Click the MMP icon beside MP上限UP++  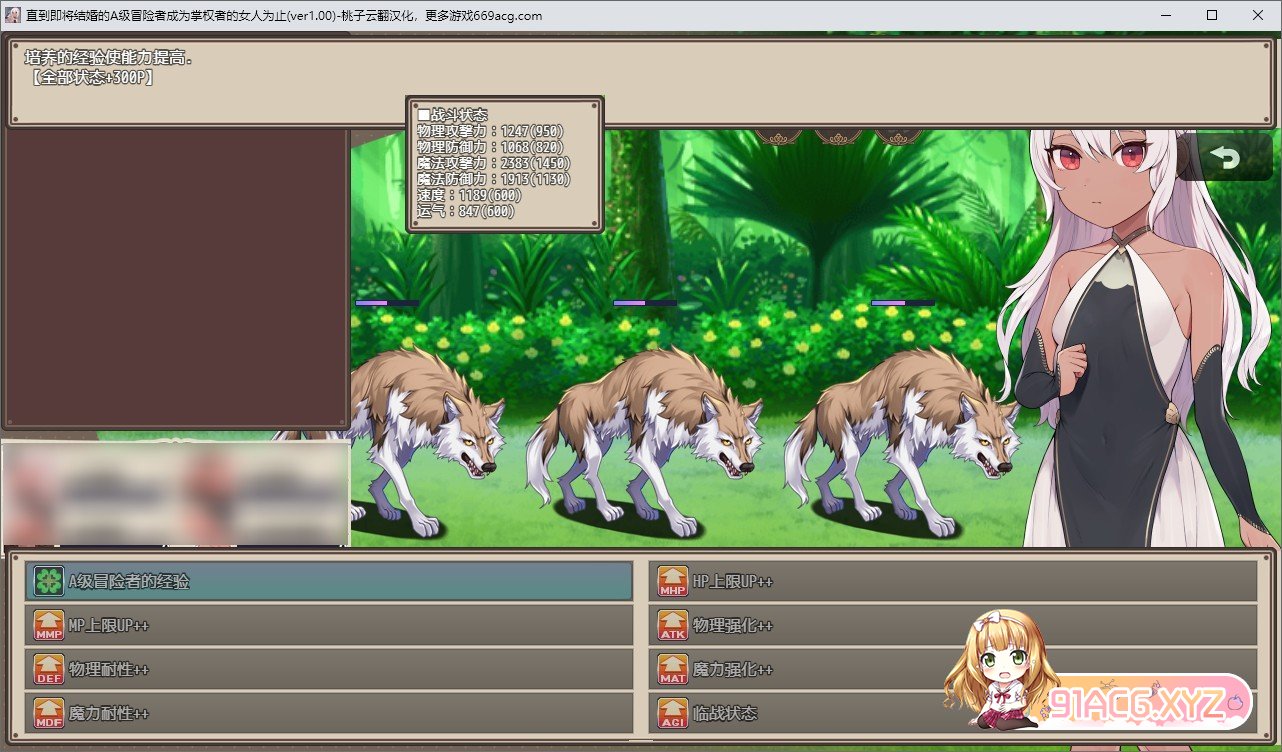point(48,625)
